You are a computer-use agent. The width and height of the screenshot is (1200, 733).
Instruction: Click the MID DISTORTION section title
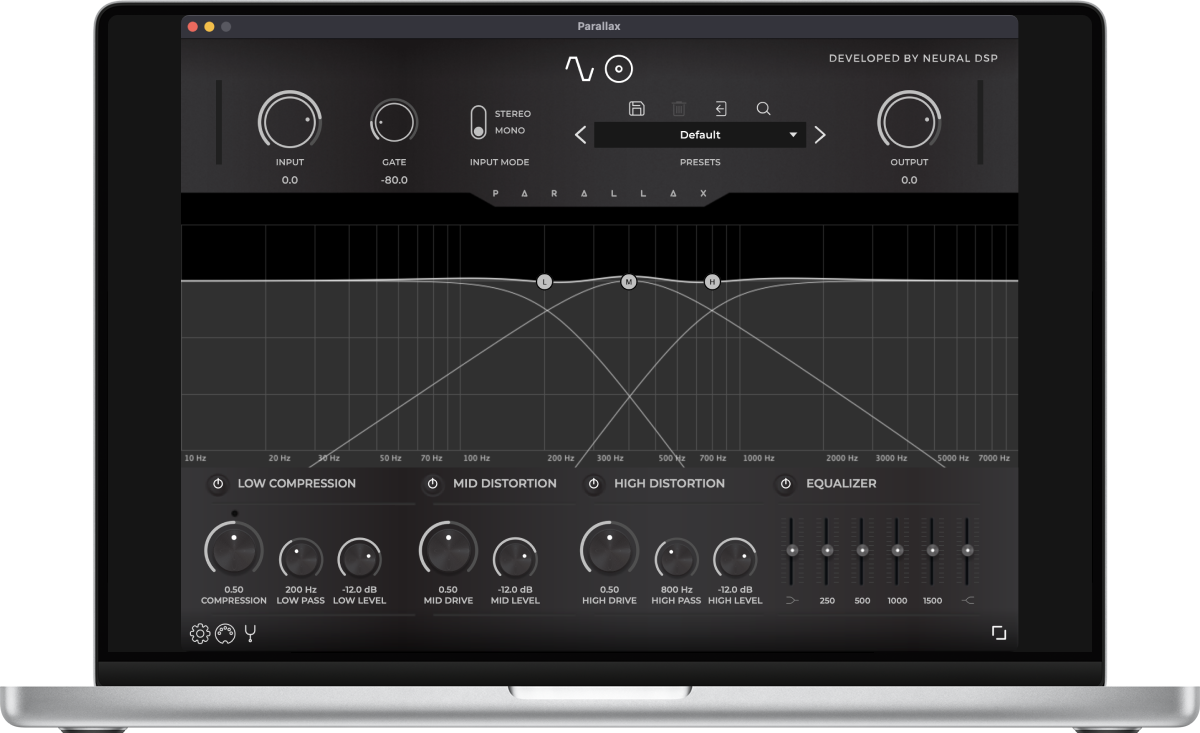(x=505, y=483)
